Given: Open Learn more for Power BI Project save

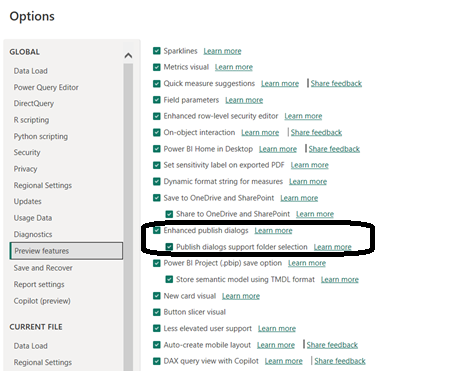Looking at the screenshot, I should pos(307,263).
